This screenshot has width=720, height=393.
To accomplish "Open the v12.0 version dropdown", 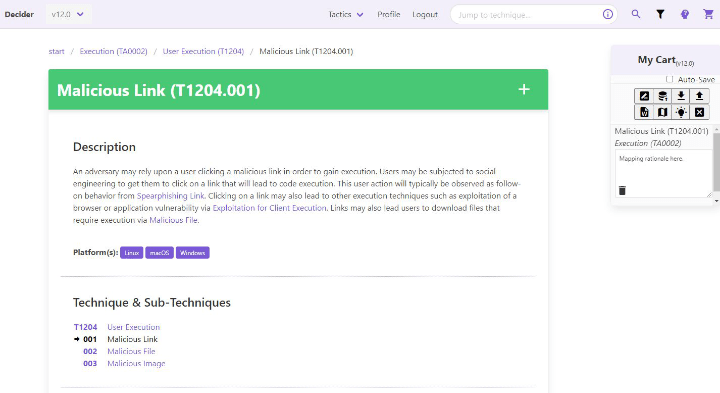I will 68,14.
